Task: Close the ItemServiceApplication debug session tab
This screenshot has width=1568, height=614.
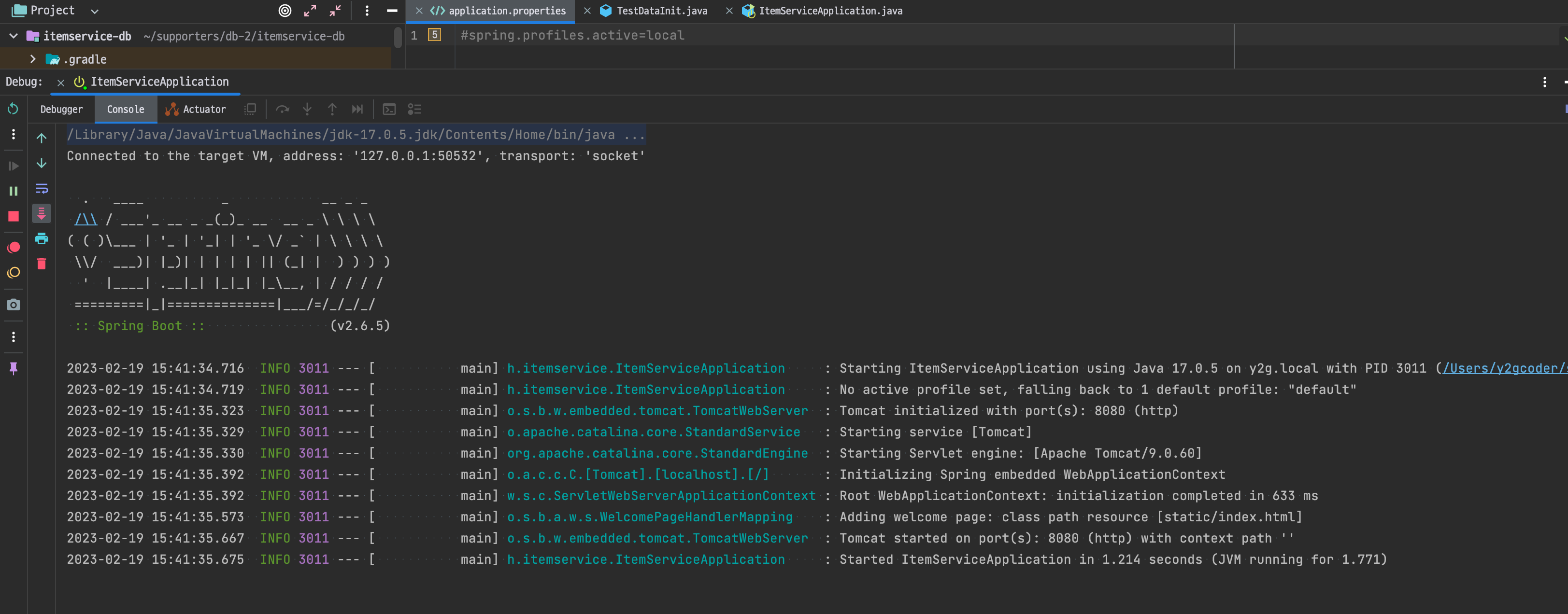Action: [60, 82]
